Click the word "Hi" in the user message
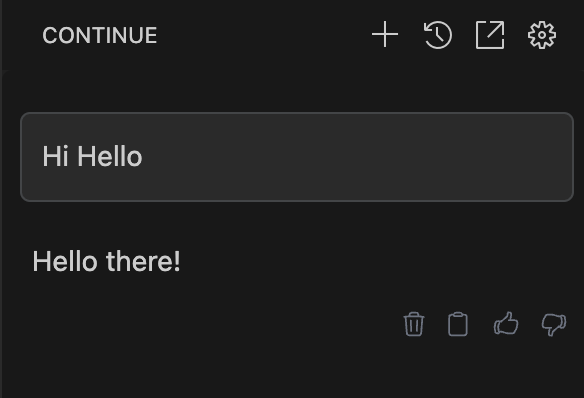Screen dimensions: 584x398 tap(55, 156)
